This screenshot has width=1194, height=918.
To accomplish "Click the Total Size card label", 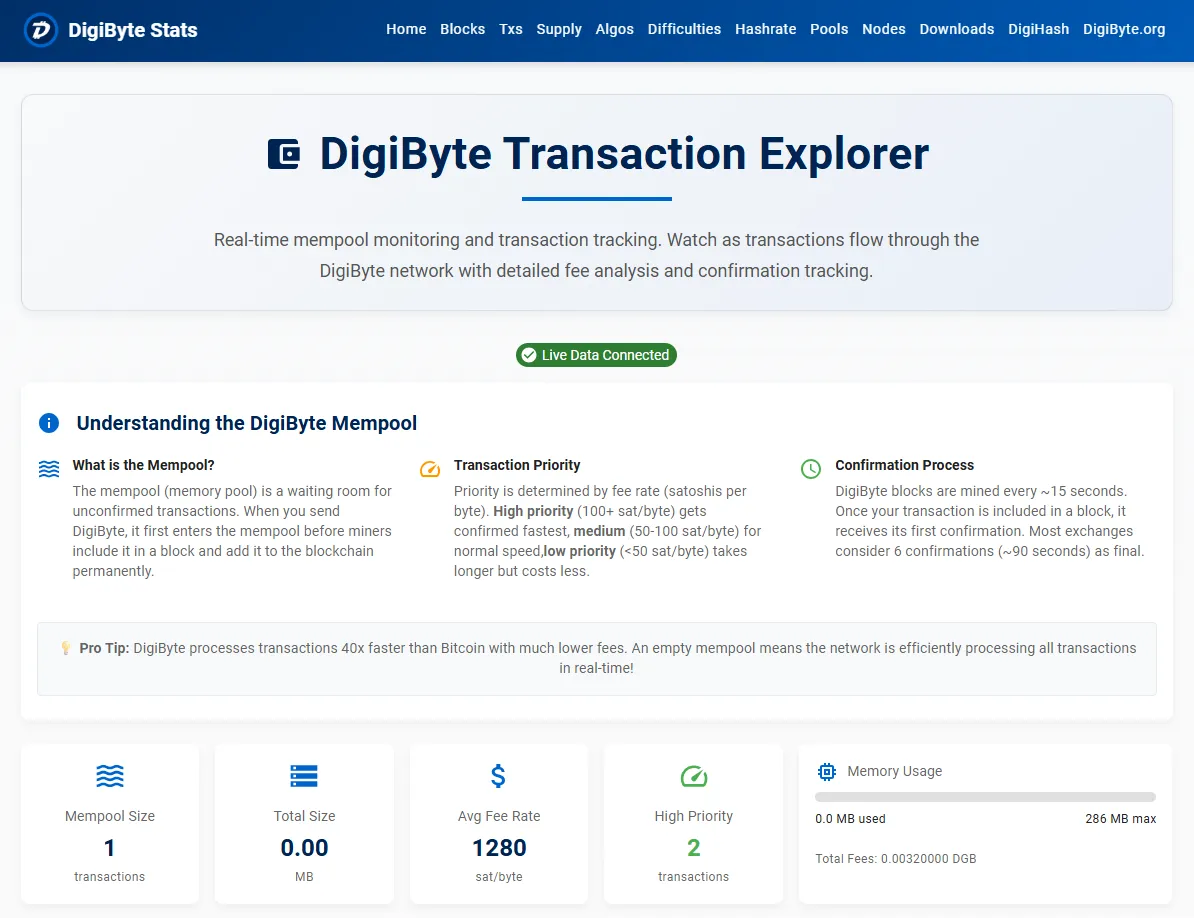I will coord(304,816).
